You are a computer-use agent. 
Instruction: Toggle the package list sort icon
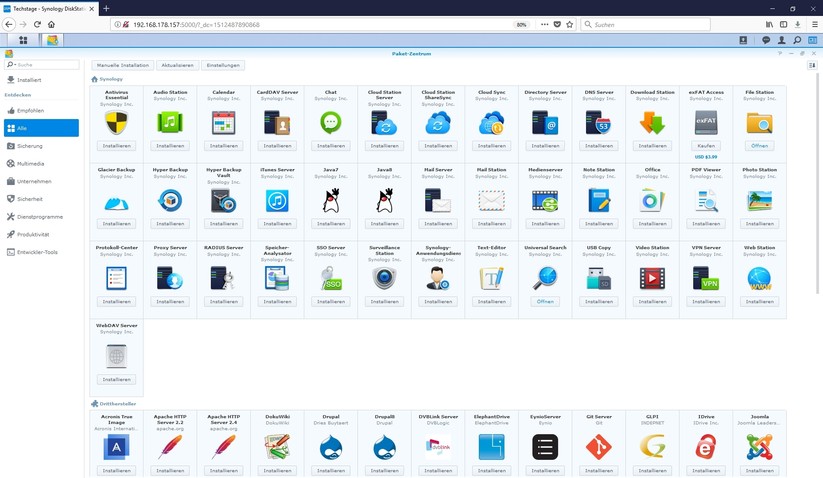click(812, 65)
